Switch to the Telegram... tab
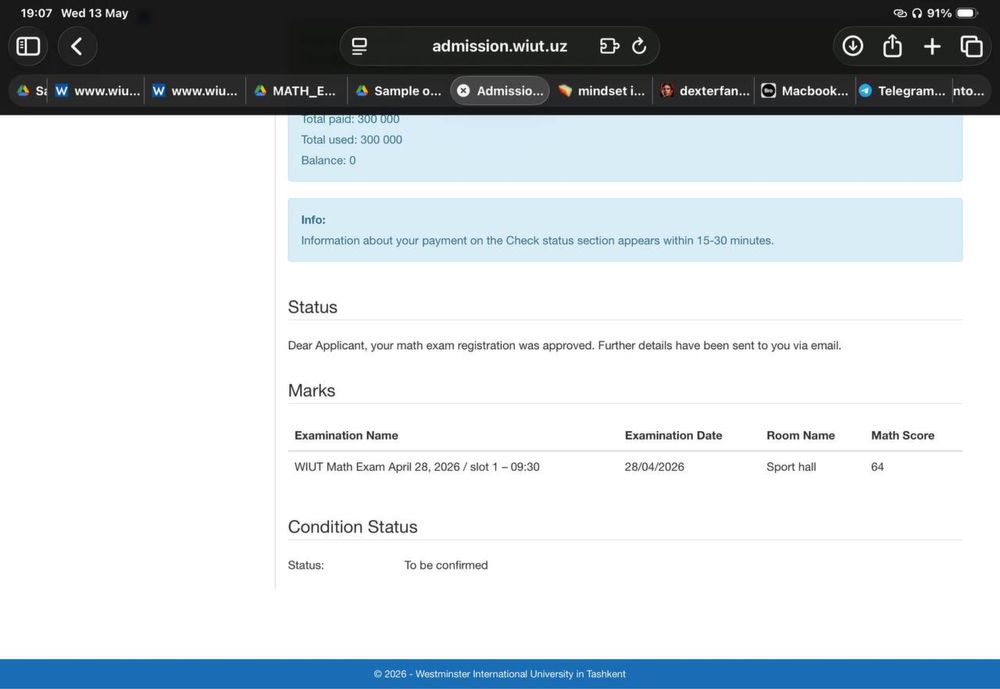The height and width of the screenshot is (689, 1000). 902,91
